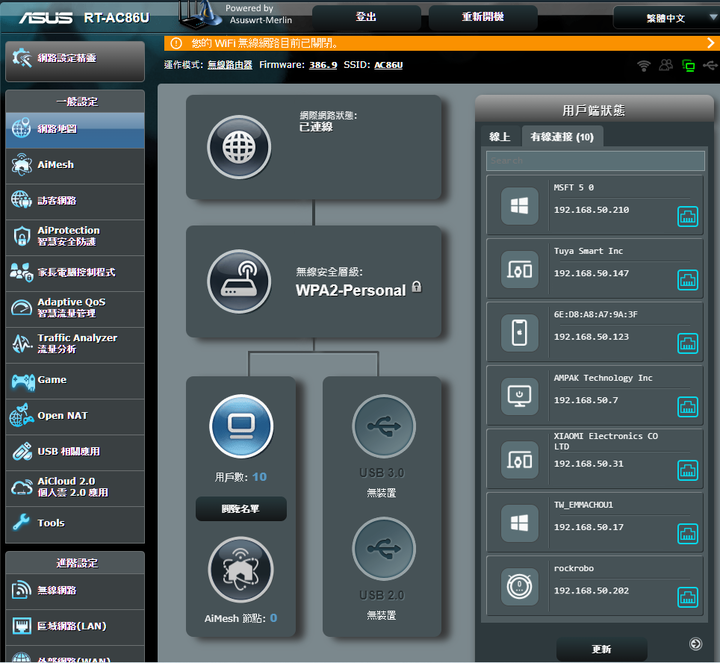720x663 pixels.
Task: Switch to the 有線連接 (10) tab
Action: point(562,137)
